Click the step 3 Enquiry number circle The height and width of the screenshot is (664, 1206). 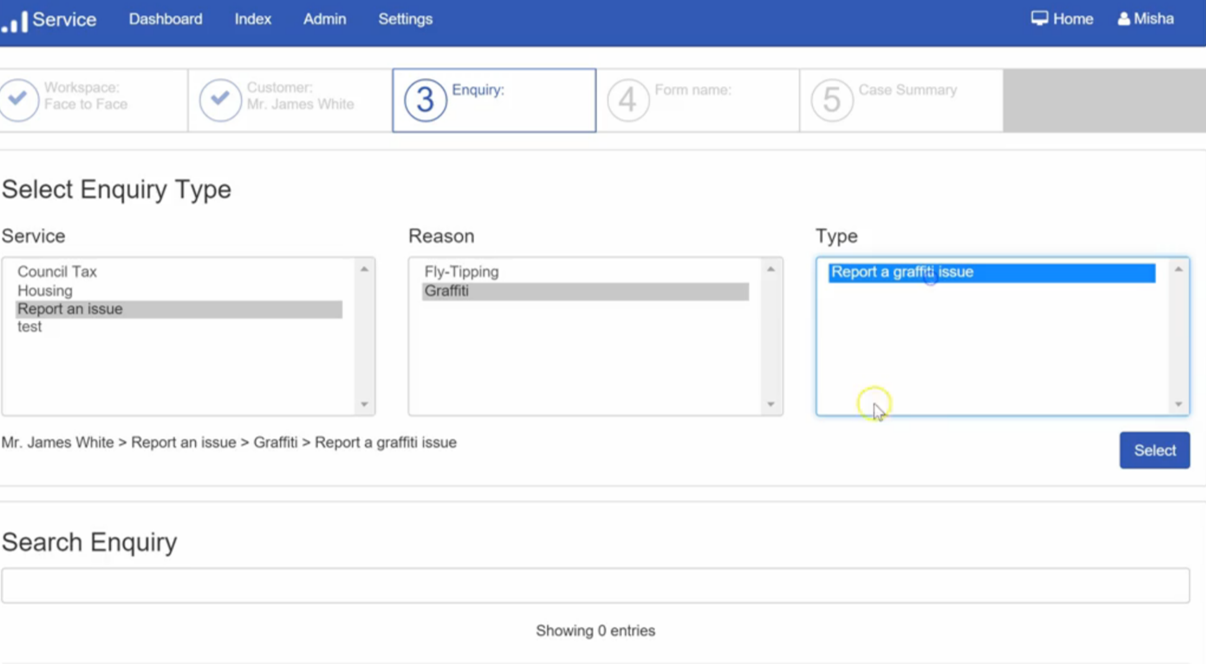pos(425,100)
